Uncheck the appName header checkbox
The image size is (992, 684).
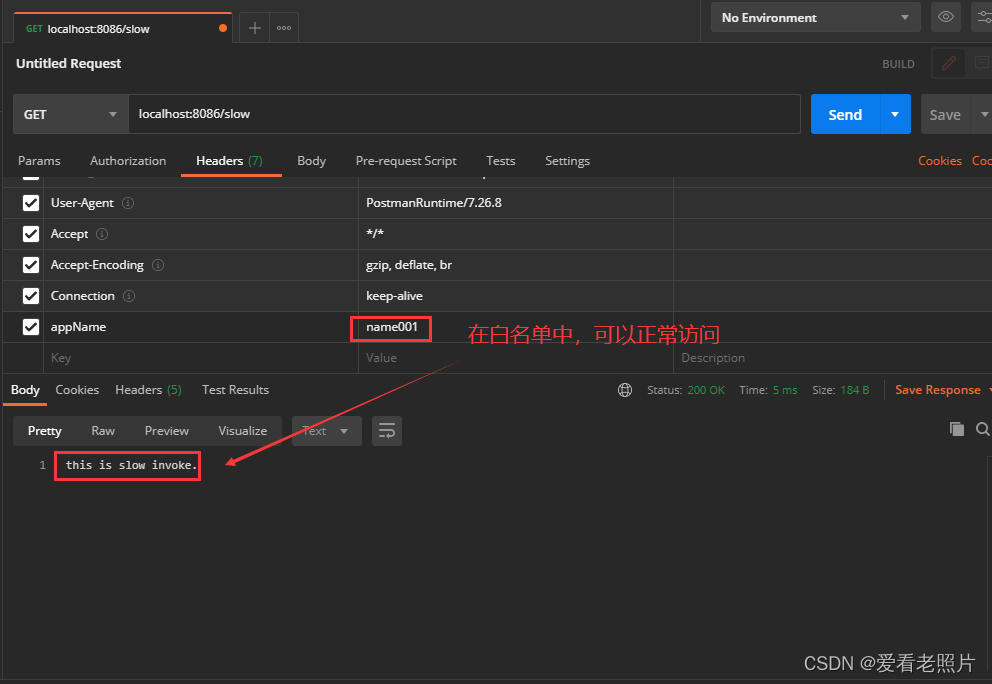click(31, 327)
